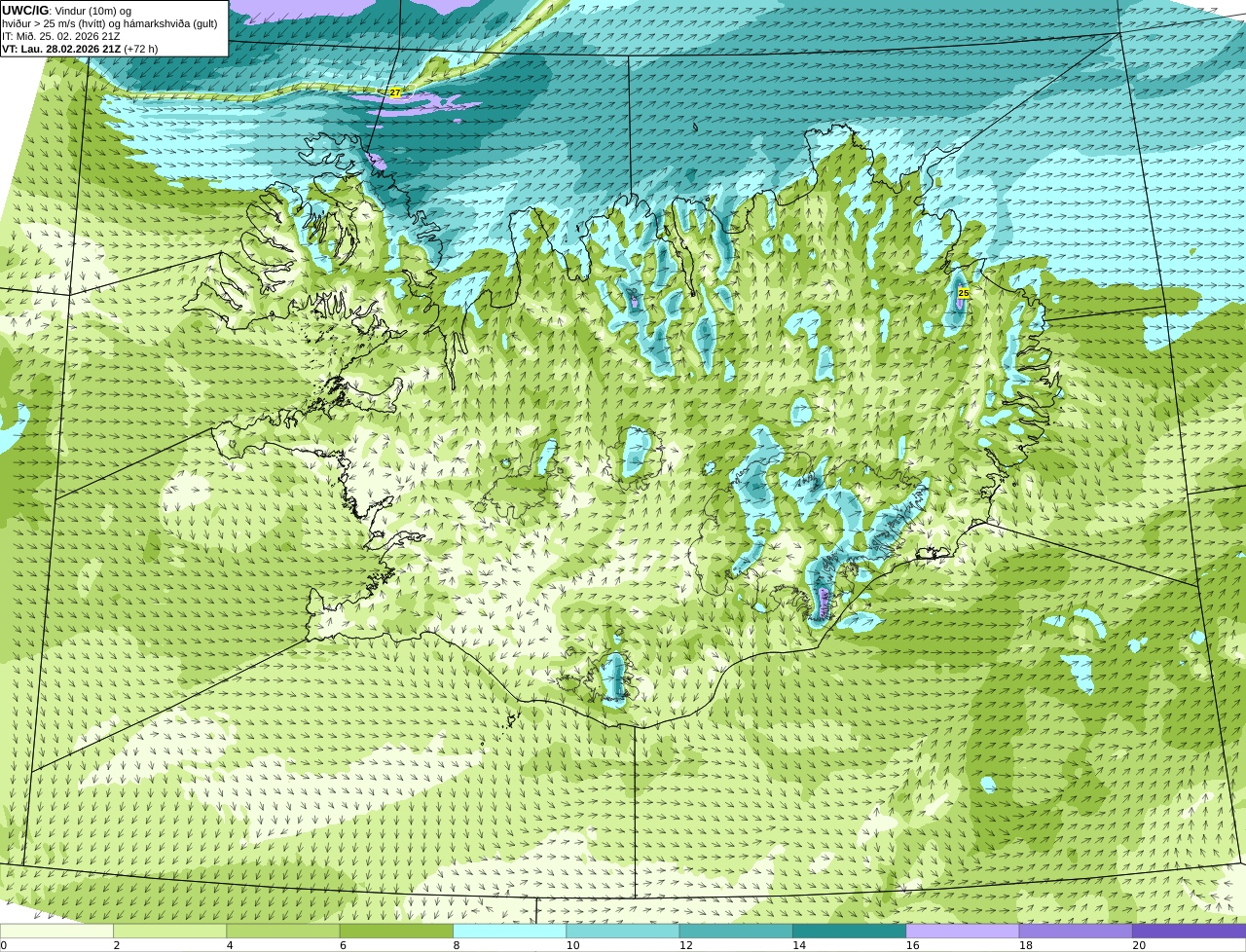Select the 4–6 m/s green swatch
1246x952 pixels.
pos(283,931)
